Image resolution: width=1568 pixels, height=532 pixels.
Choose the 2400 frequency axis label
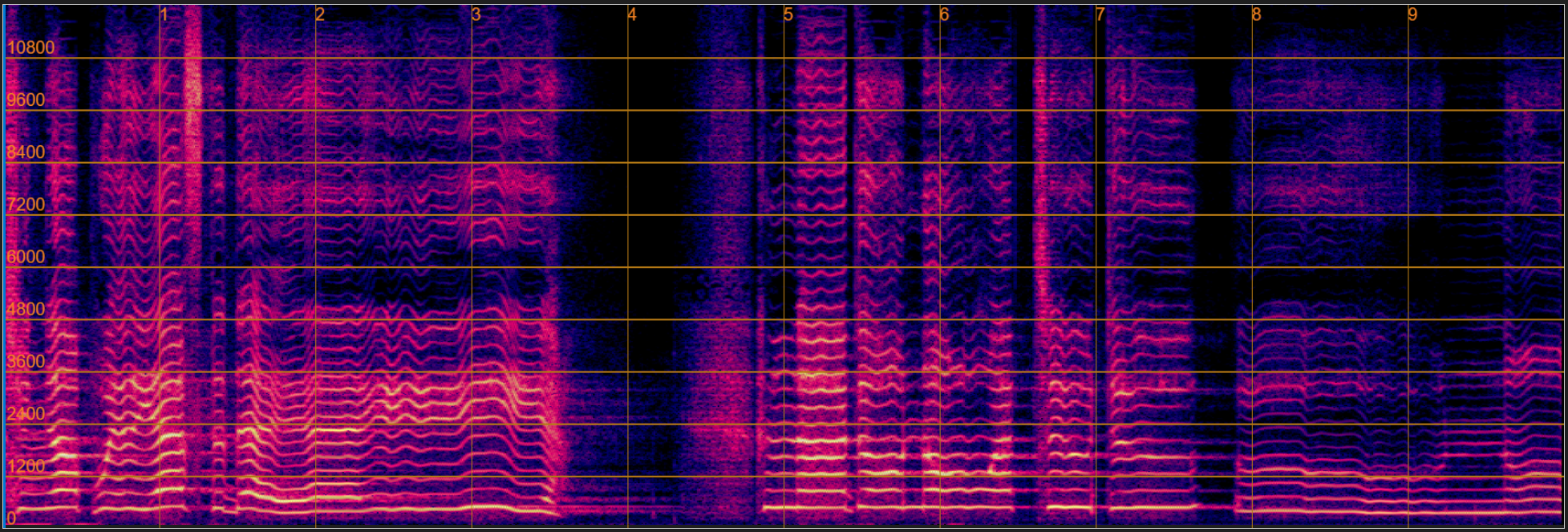26,414
